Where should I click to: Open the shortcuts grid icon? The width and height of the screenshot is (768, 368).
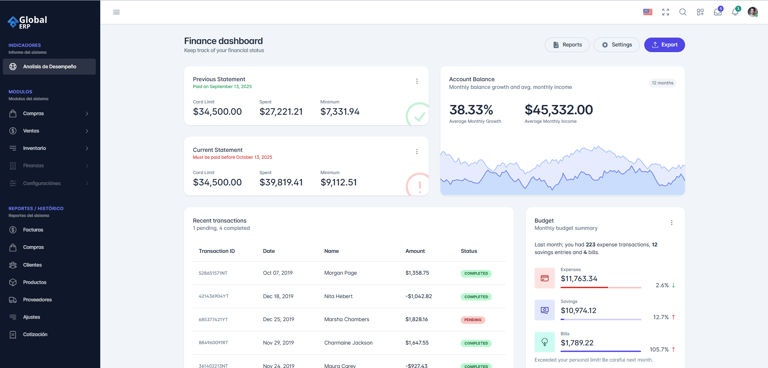[x=700, y=12]
